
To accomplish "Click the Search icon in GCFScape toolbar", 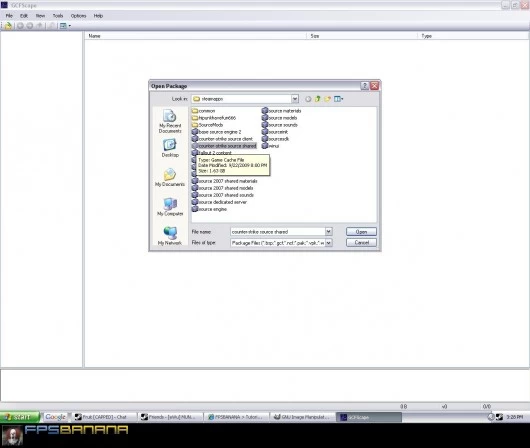I will pyautogui.click(x=51, y=26).
